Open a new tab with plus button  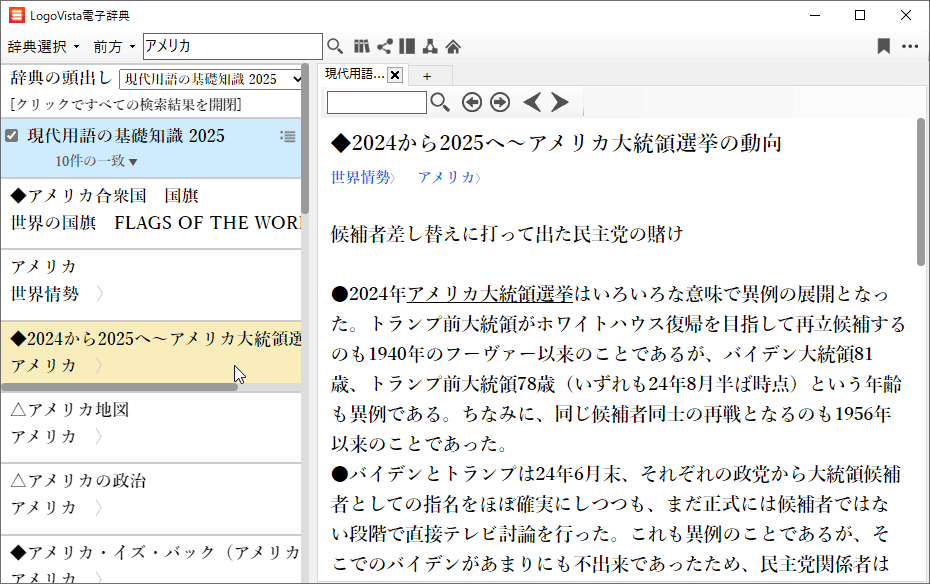click(427, 76)
